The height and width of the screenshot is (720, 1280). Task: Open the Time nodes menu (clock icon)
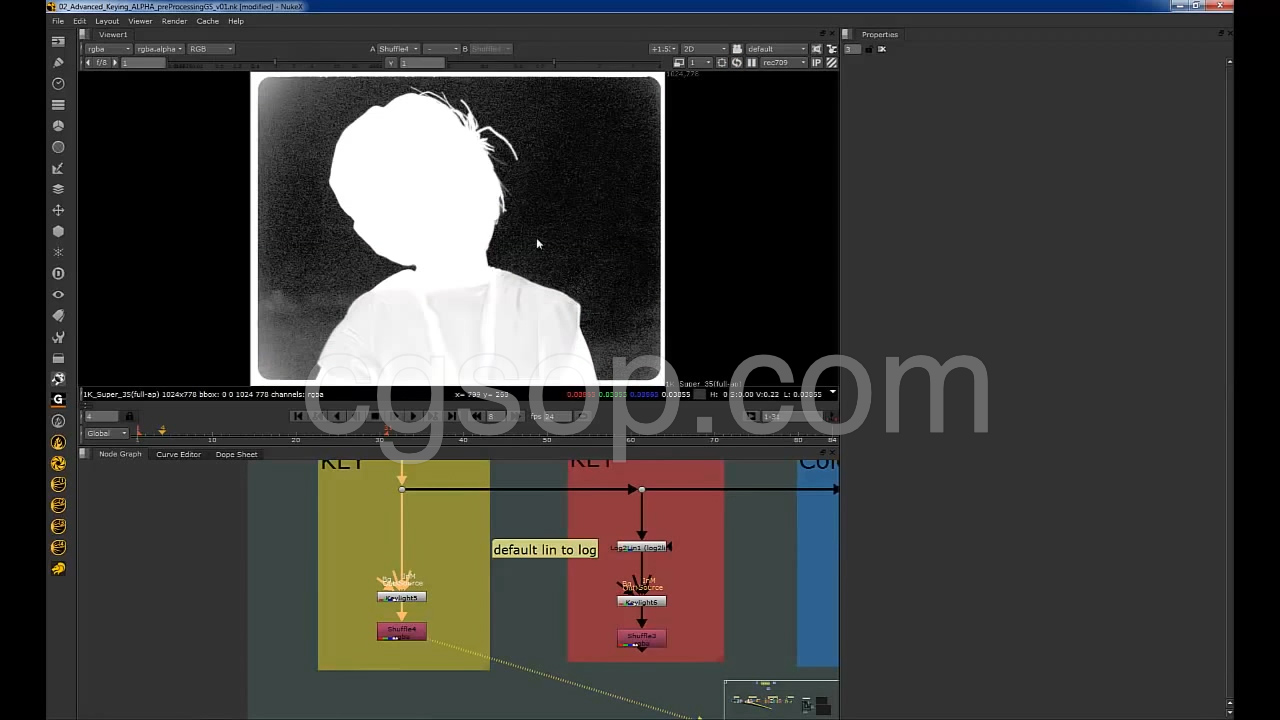(x=58, y=83)
